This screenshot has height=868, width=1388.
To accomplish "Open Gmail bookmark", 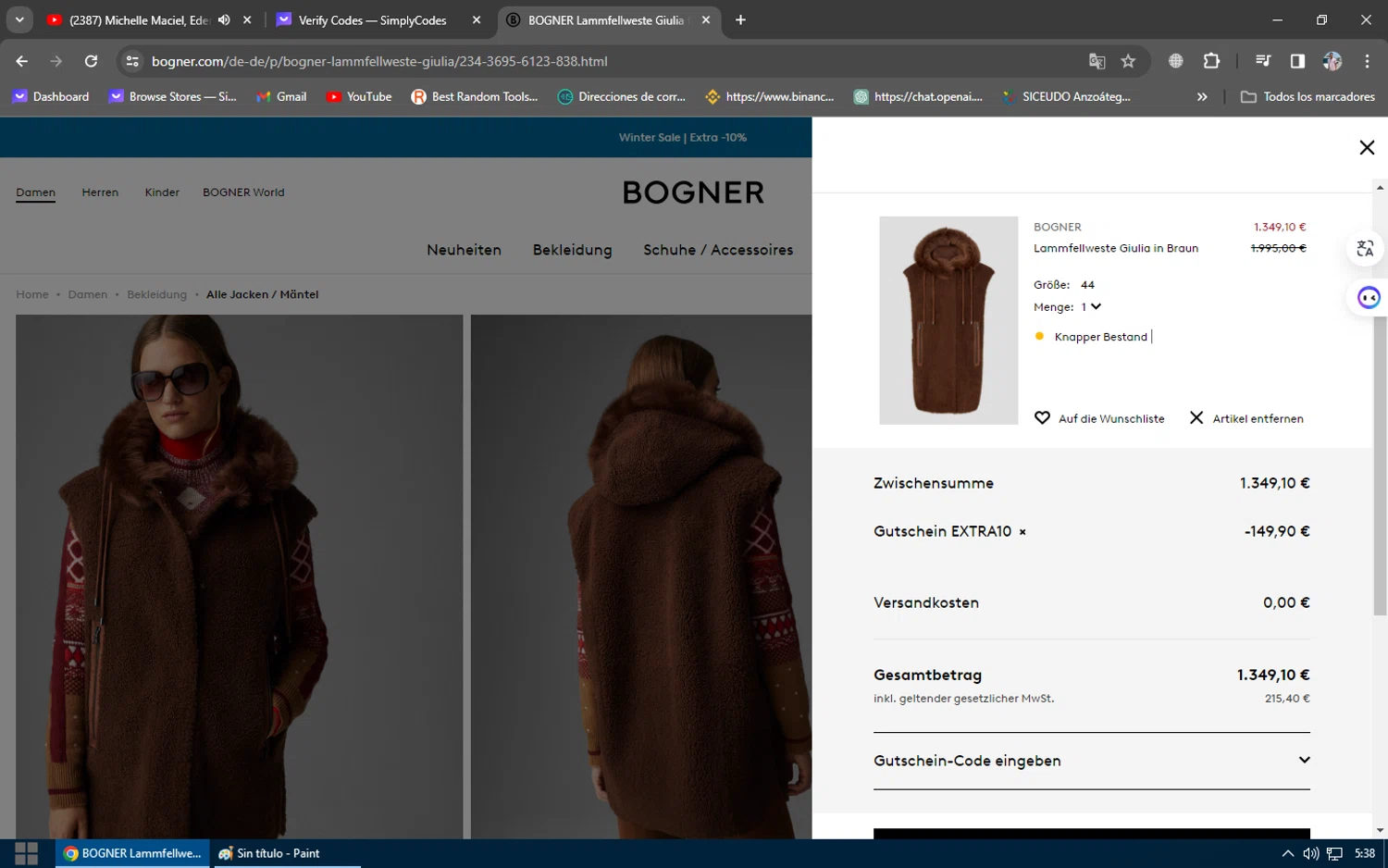I will pyautogui.click(x=281, y=96).
